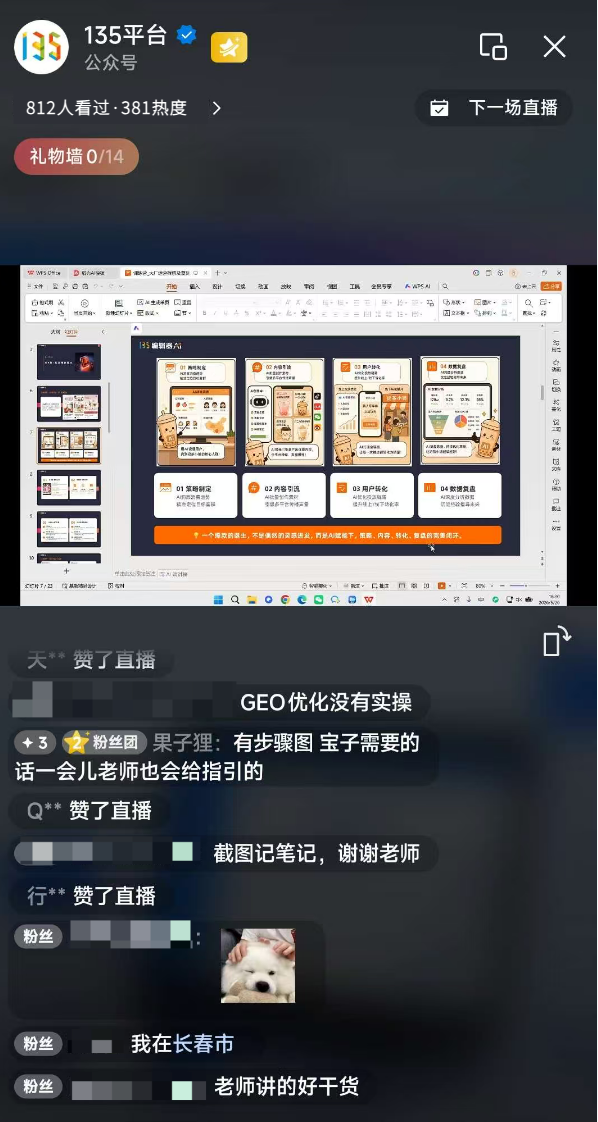The width and height of the screenshot is (598, 1122).
Task: Tap the +3 badge beside 果子狸's comment
Action: point(35,743)
